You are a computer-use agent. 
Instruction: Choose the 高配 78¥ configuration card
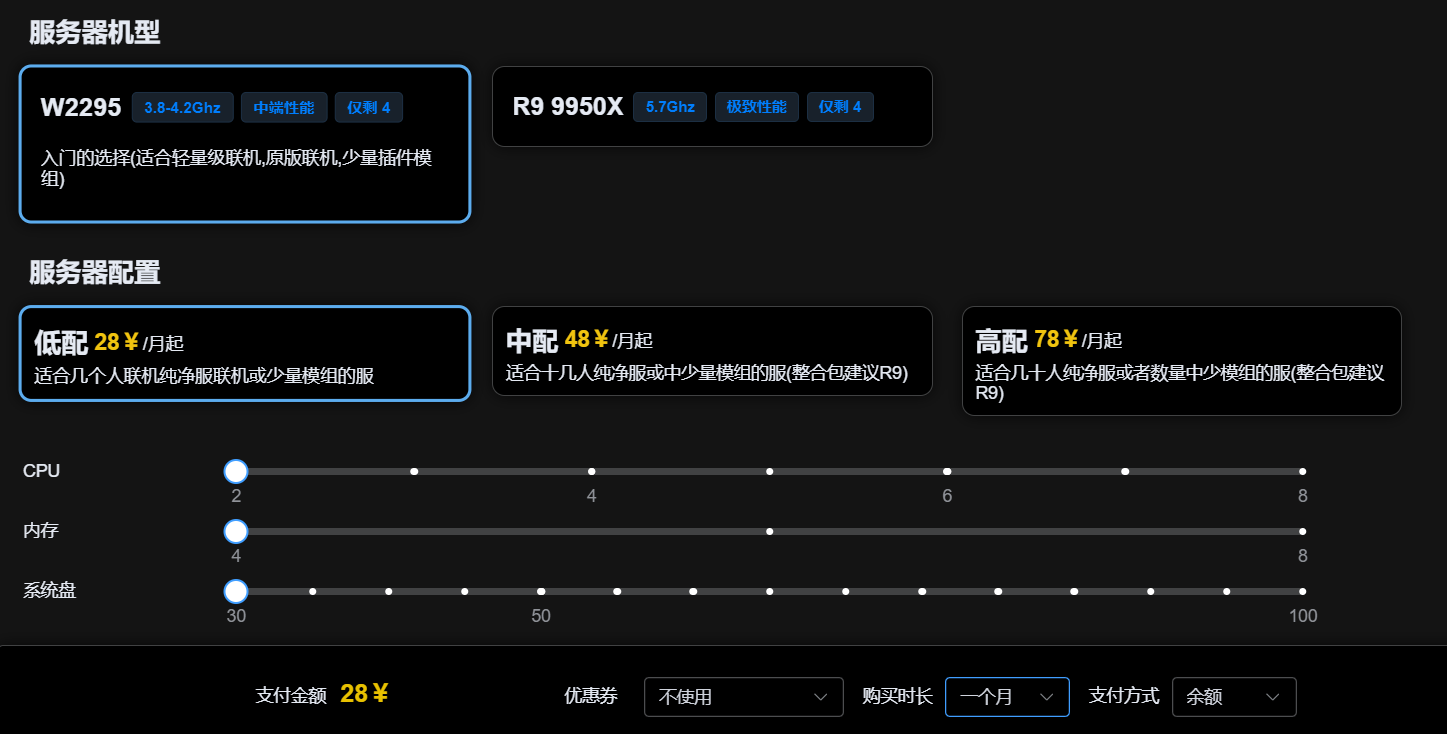[x=1181, y=361]
